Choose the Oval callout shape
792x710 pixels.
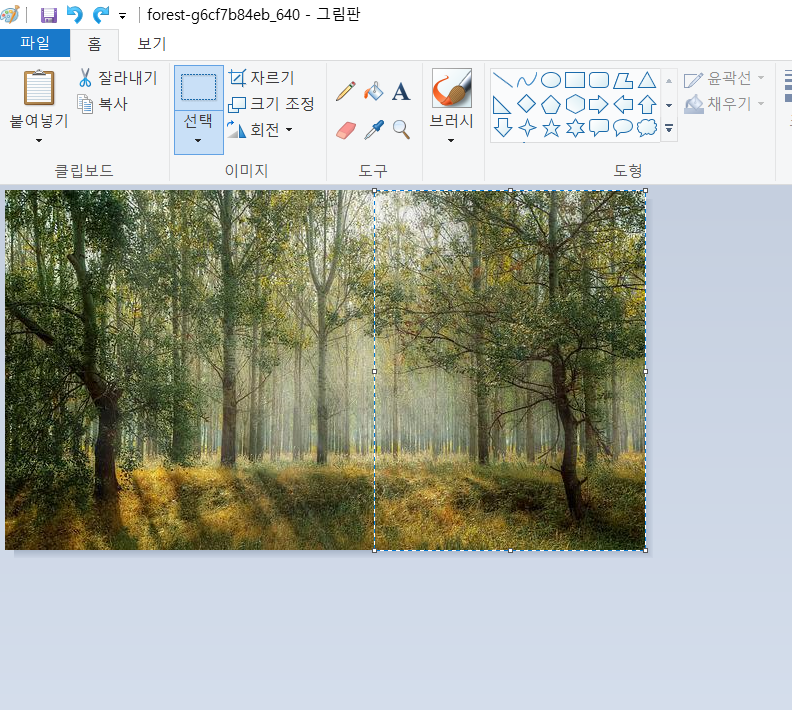point(623,127)
